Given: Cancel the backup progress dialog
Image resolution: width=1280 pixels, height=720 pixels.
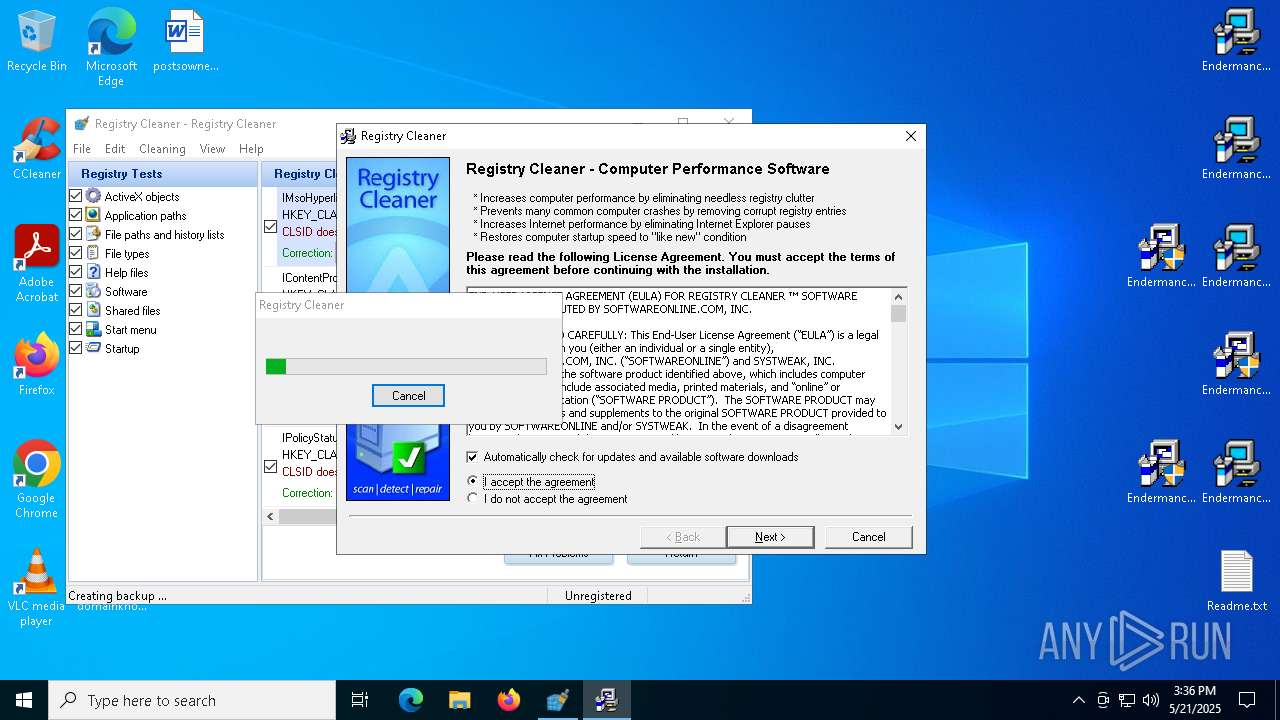Looking at the screenshot, I should tap(408, 396).
